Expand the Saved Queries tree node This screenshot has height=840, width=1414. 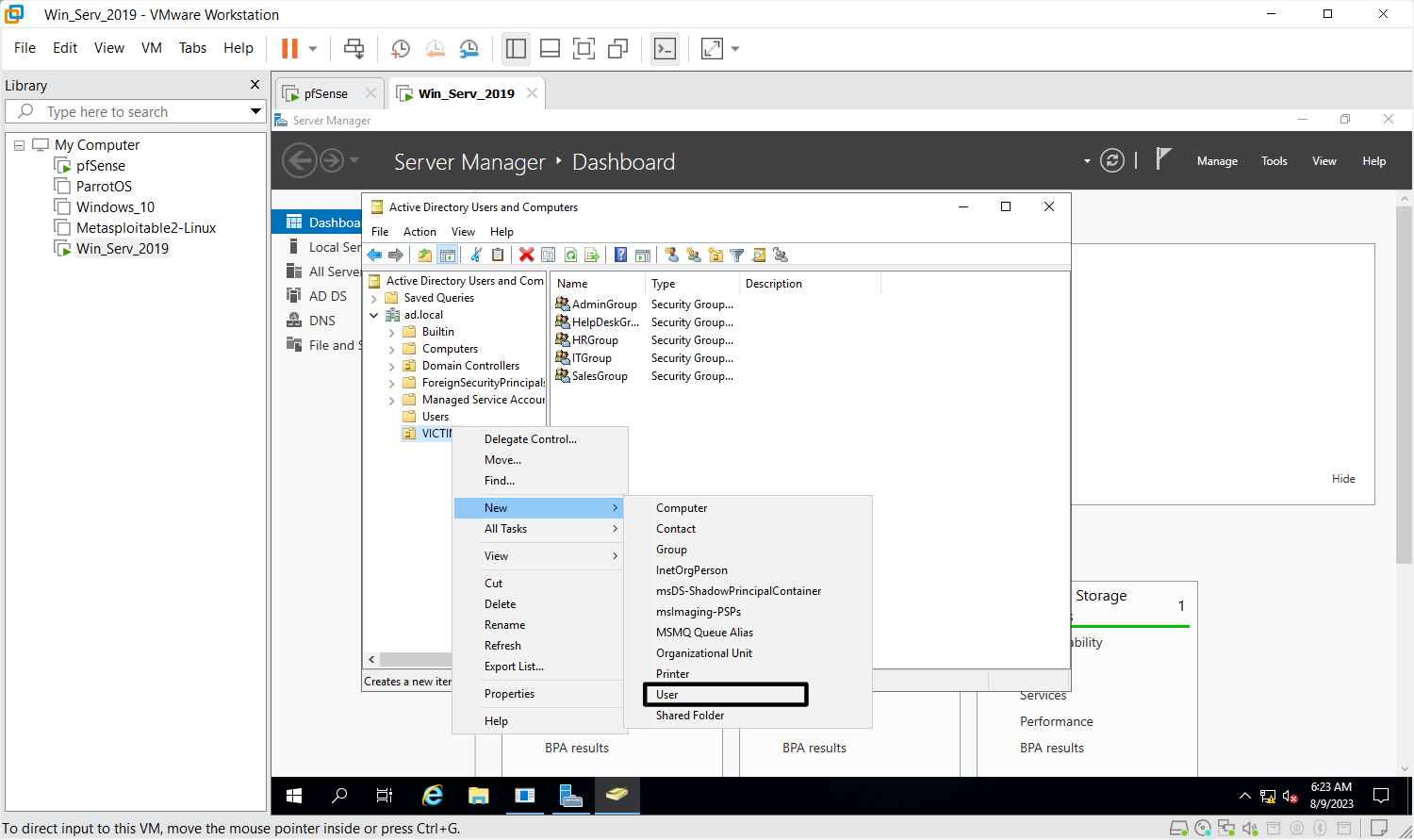click(374, 298)
